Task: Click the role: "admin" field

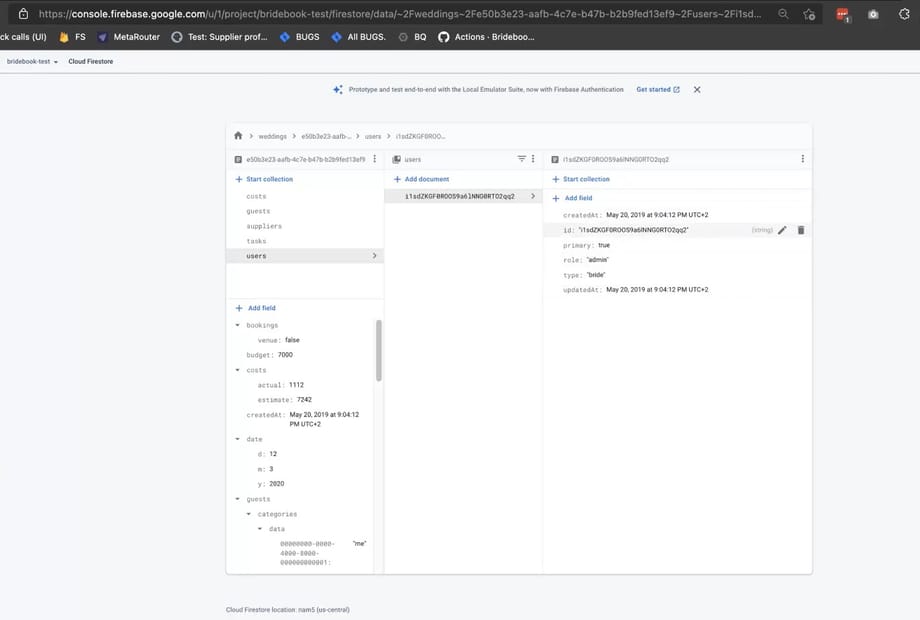Action: pos(586,260)
